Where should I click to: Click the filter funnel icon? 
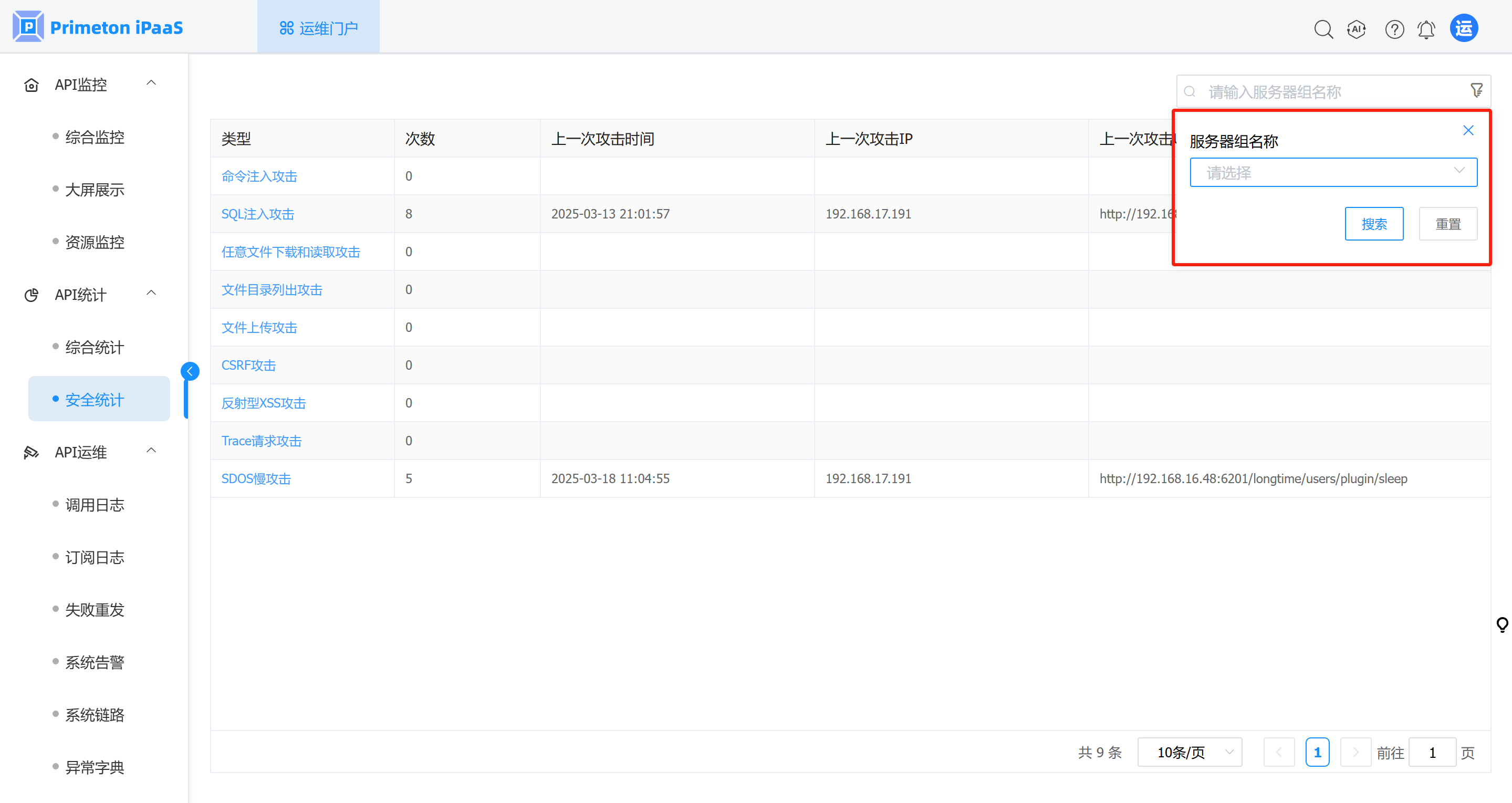(x=1476, y=91)
